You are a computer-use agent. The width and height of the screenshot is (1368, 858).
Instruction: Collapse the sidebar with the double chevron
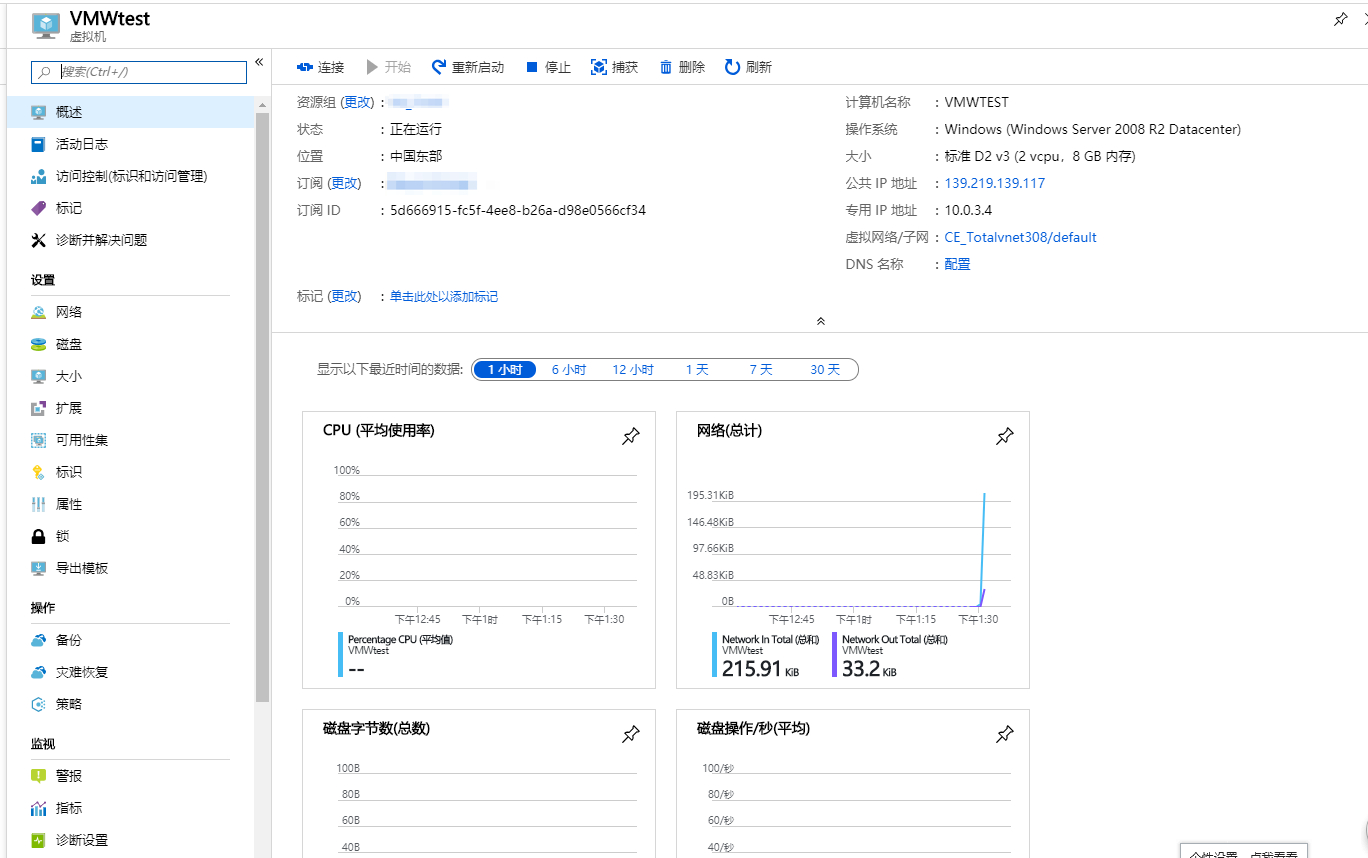click(259, 62)
